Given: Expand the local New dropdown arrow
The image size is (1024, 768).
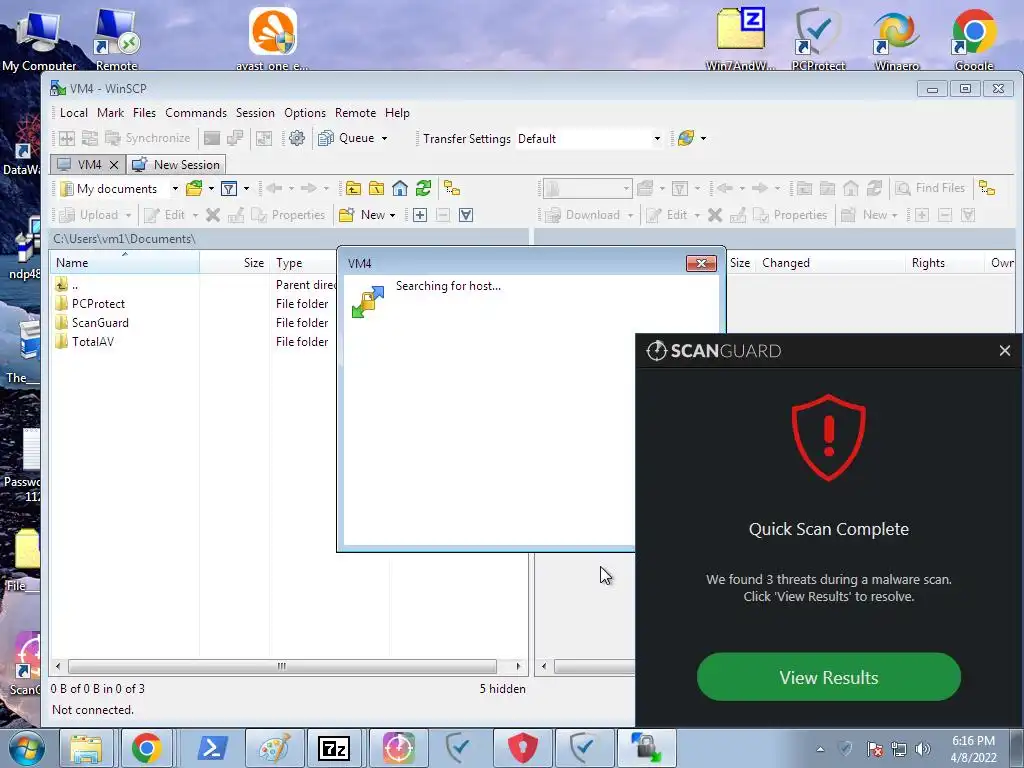Looking at the screenshot, I should click(x=392, y=215).
